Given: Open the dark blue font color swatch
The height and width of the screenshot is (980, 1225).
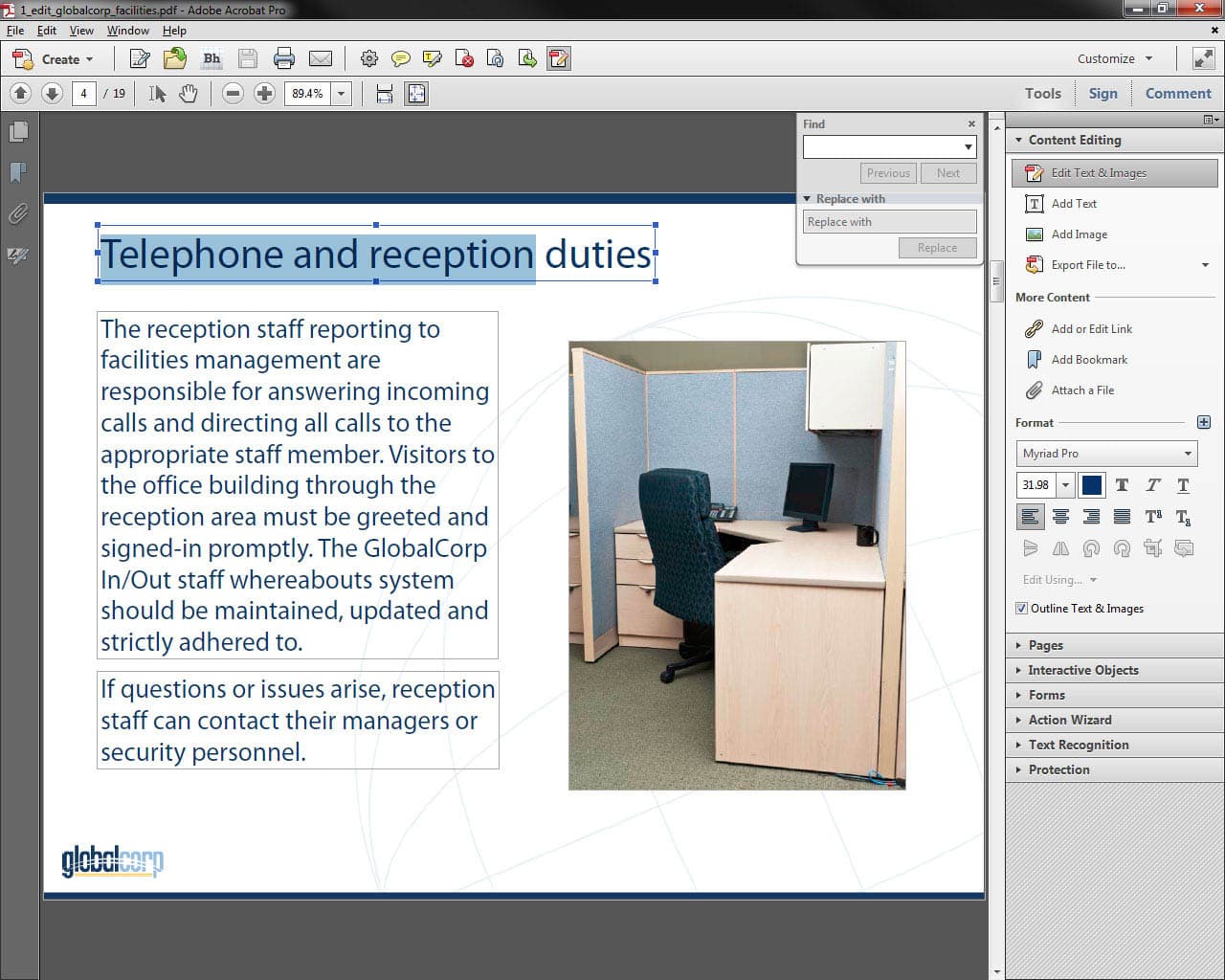Looking at the screenshot, I should tap(1091, 485).
